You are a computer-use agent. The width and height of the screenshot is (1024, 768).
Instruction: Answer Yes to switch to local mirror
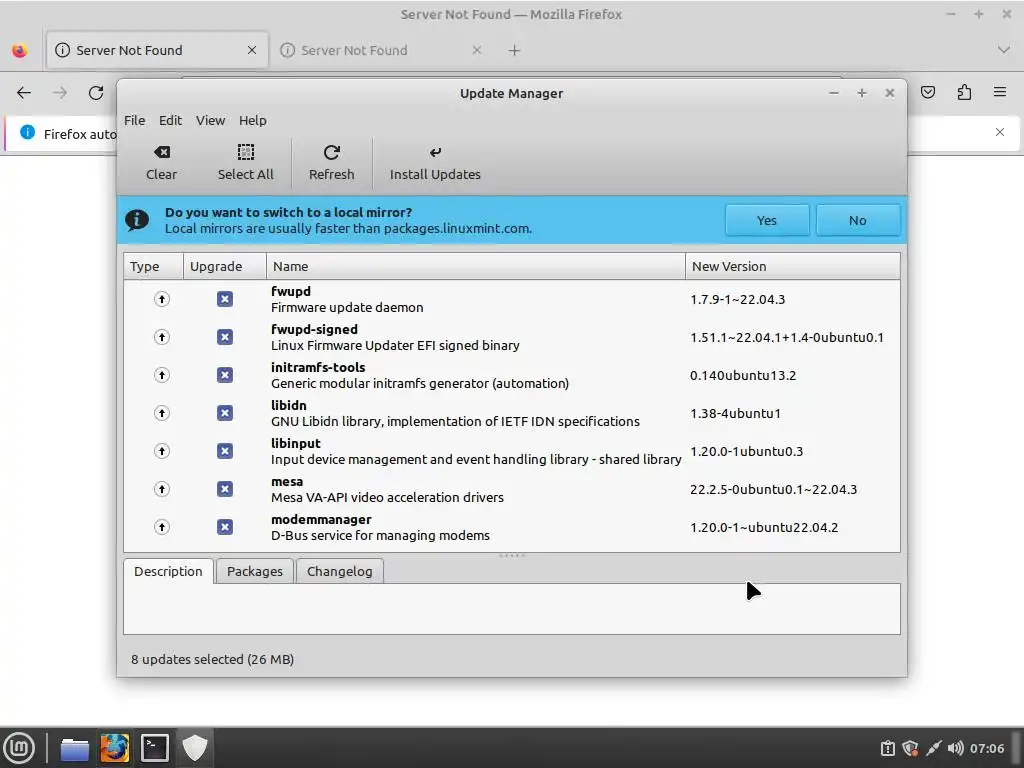[767, 221]
